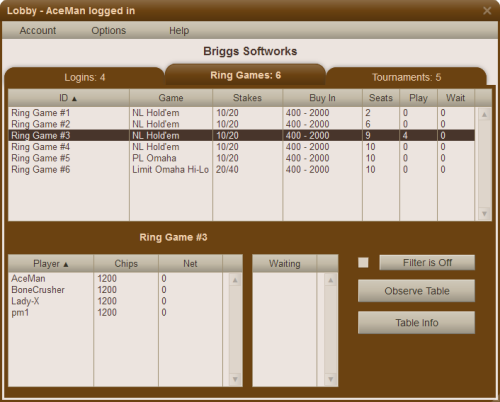
Task: Sort ring games by Buy In column
Action: [x=322, y=98]
